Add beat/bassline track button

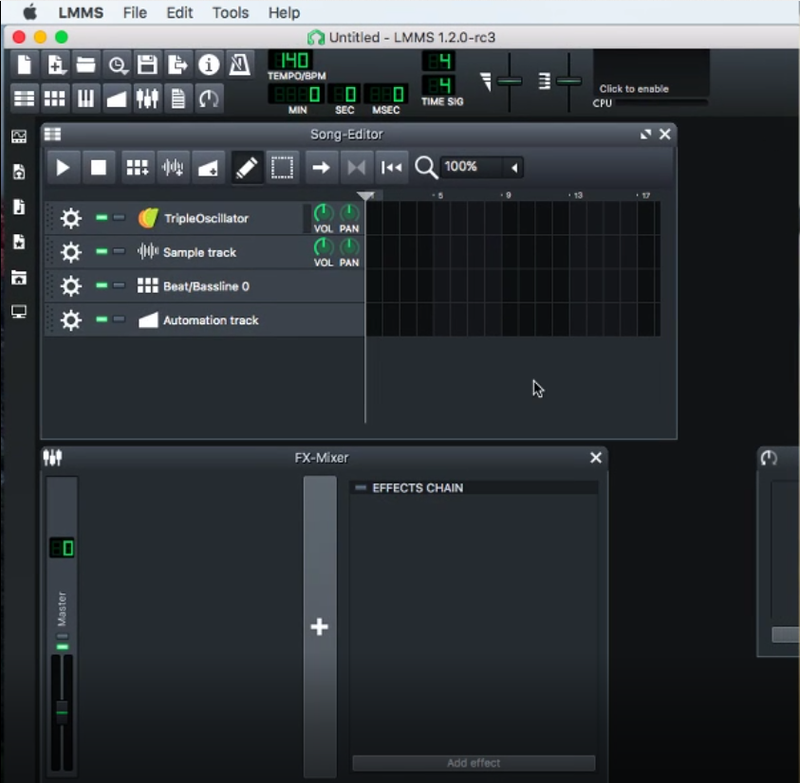[x=137, y=167]
